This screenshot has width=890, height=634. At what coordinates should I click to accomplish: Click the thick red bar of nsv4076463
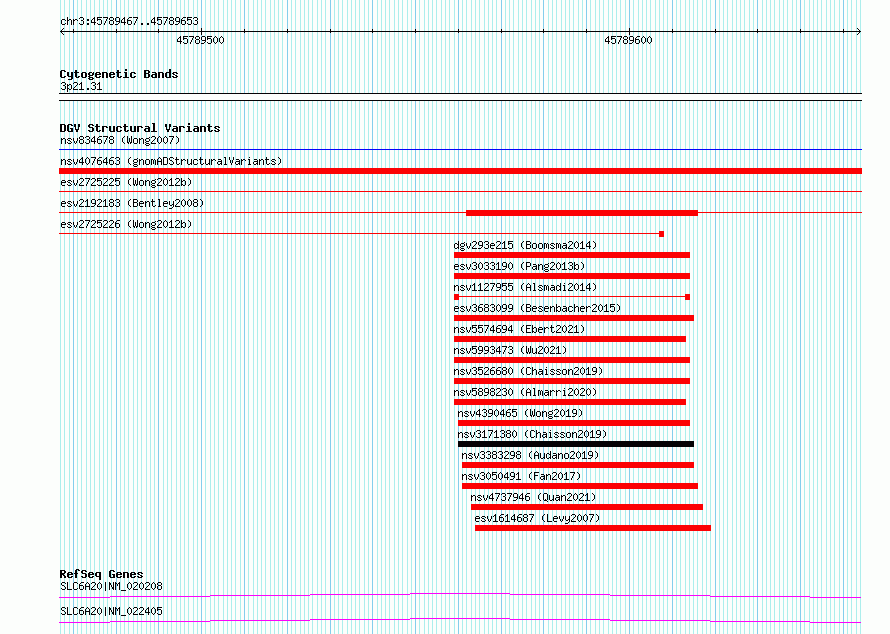(460, 171)
